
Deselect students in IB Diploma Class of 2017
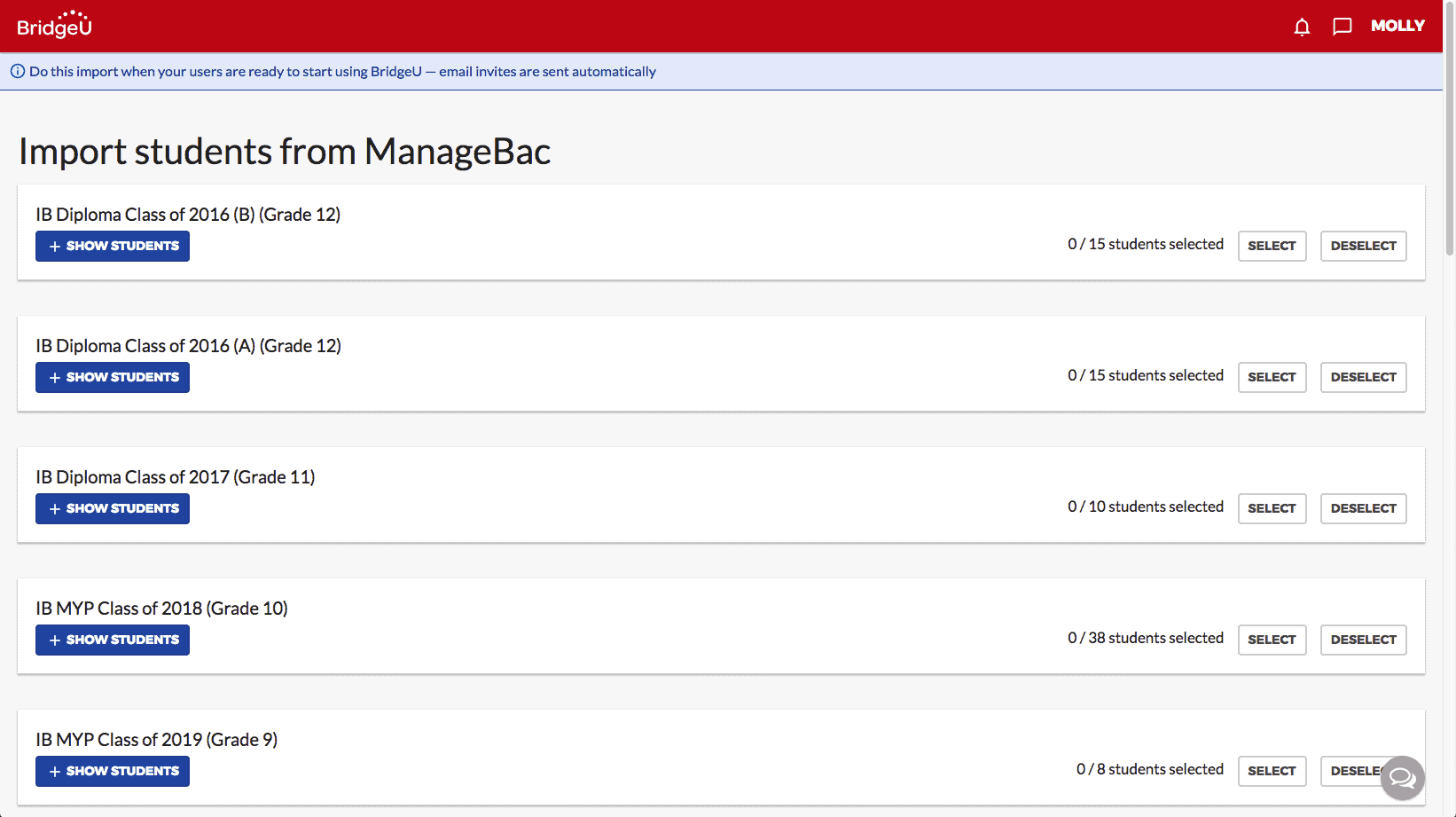pyautogui.click(x=1363, y=508)
